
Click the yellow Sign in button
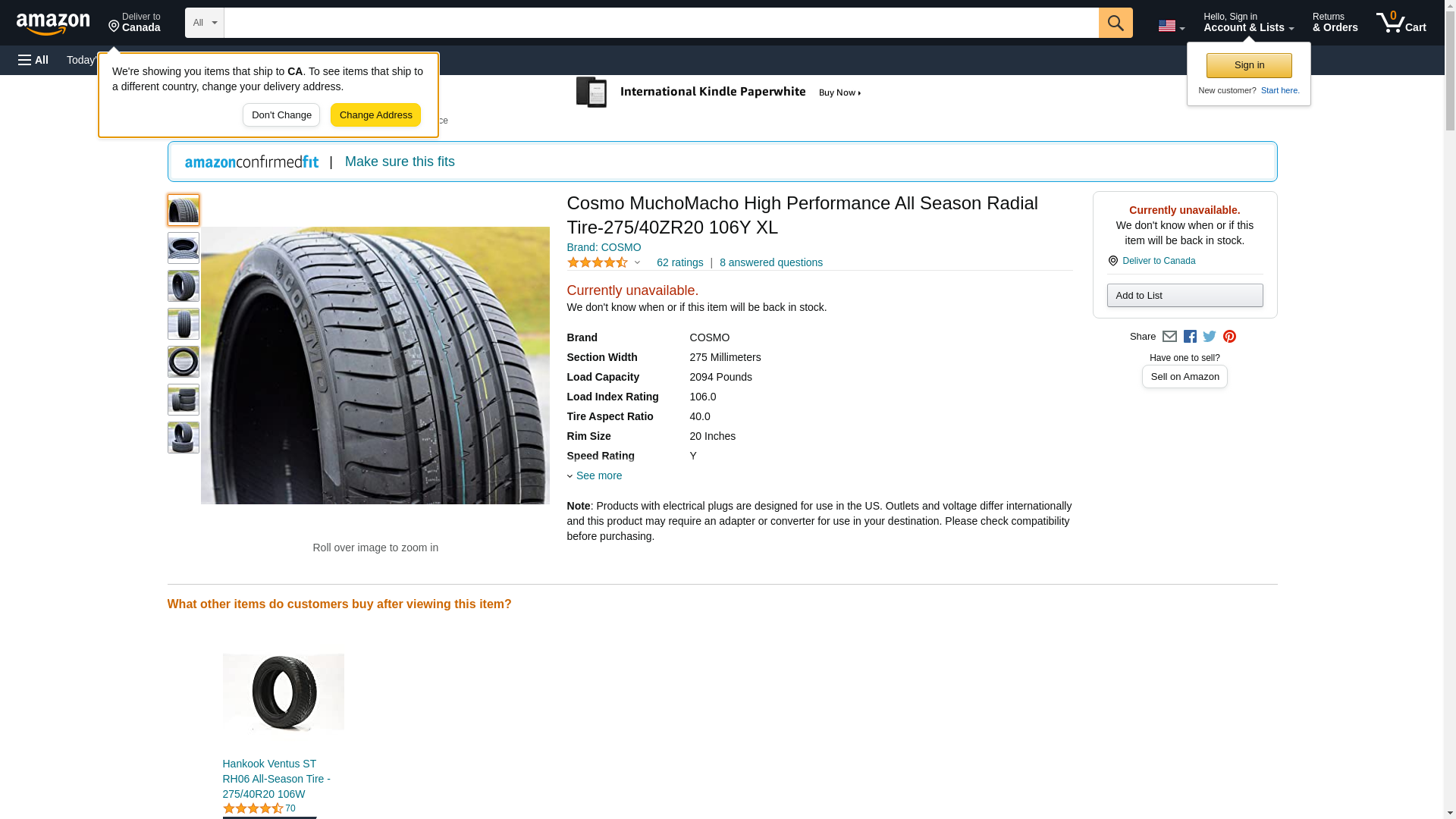coord(1249,65)
